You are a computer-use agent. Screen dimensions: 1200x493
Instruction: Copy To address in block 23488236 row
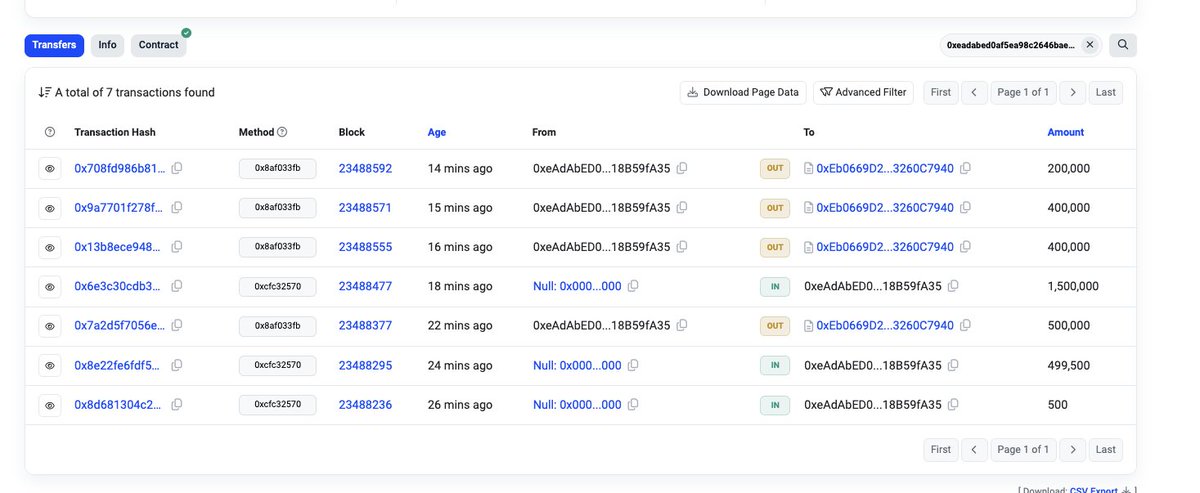[953, 404]
